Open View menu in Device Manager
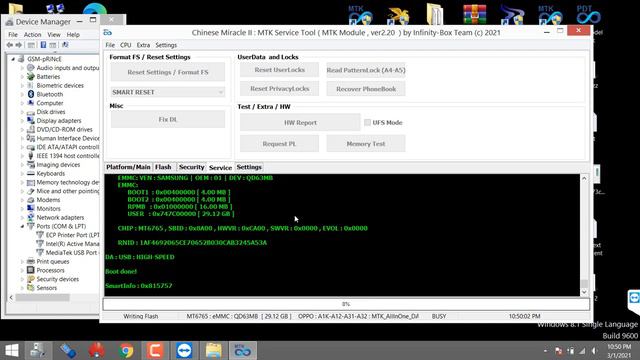The image size is (640, 360). point(54,35)
